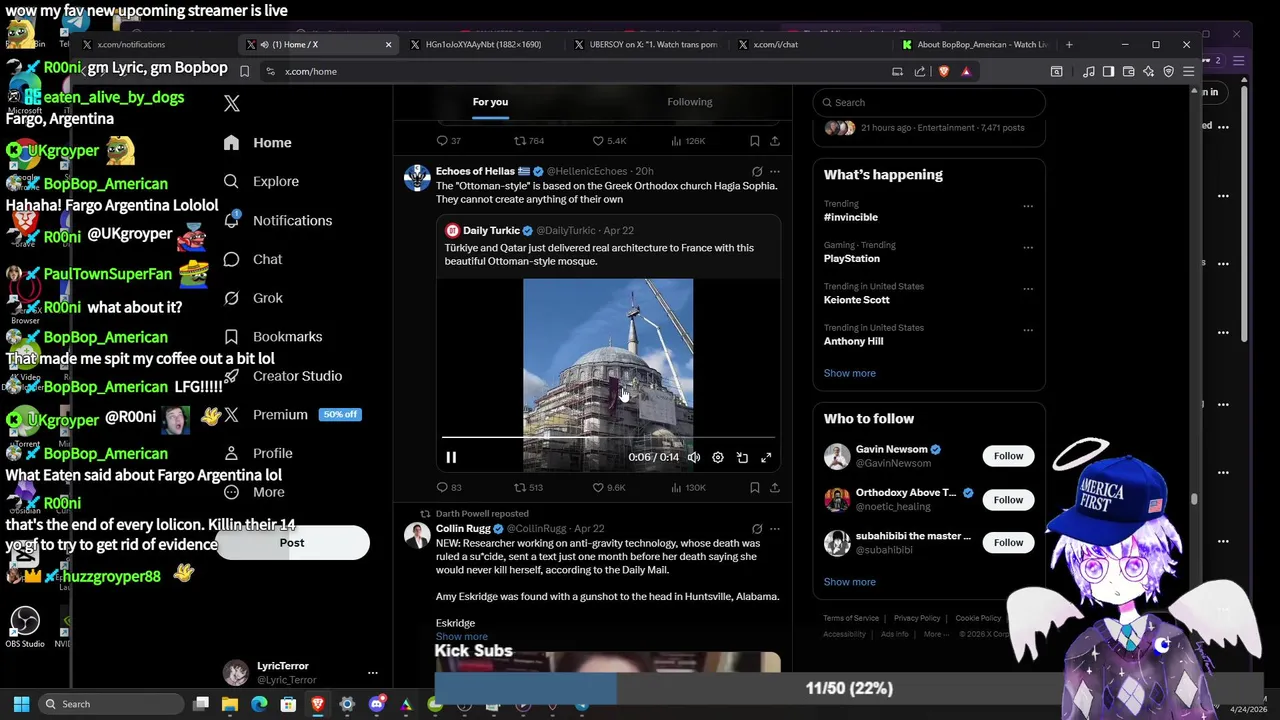View analytics showing 130K views

tap(689, 487)
